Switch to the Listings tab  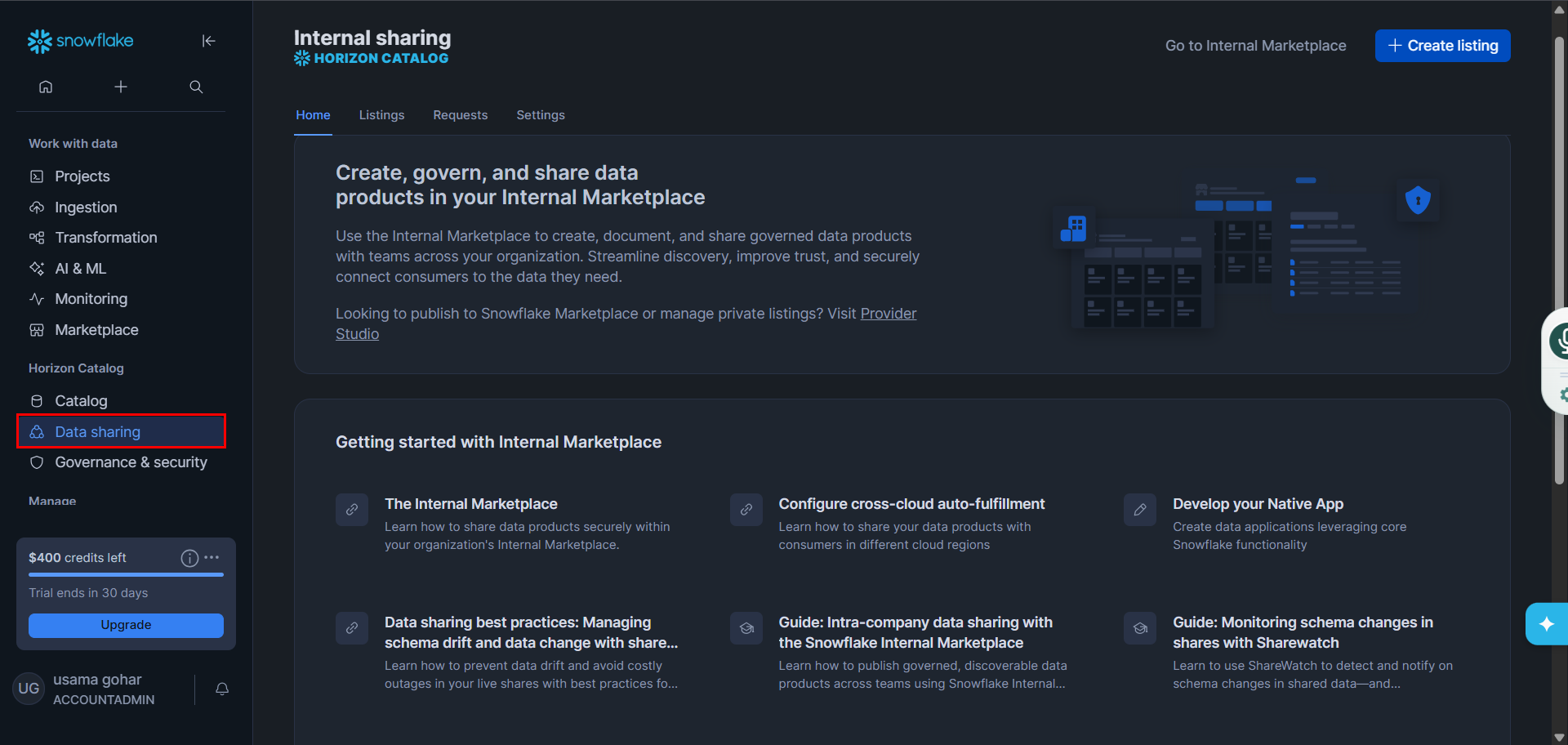click(381, 115)
